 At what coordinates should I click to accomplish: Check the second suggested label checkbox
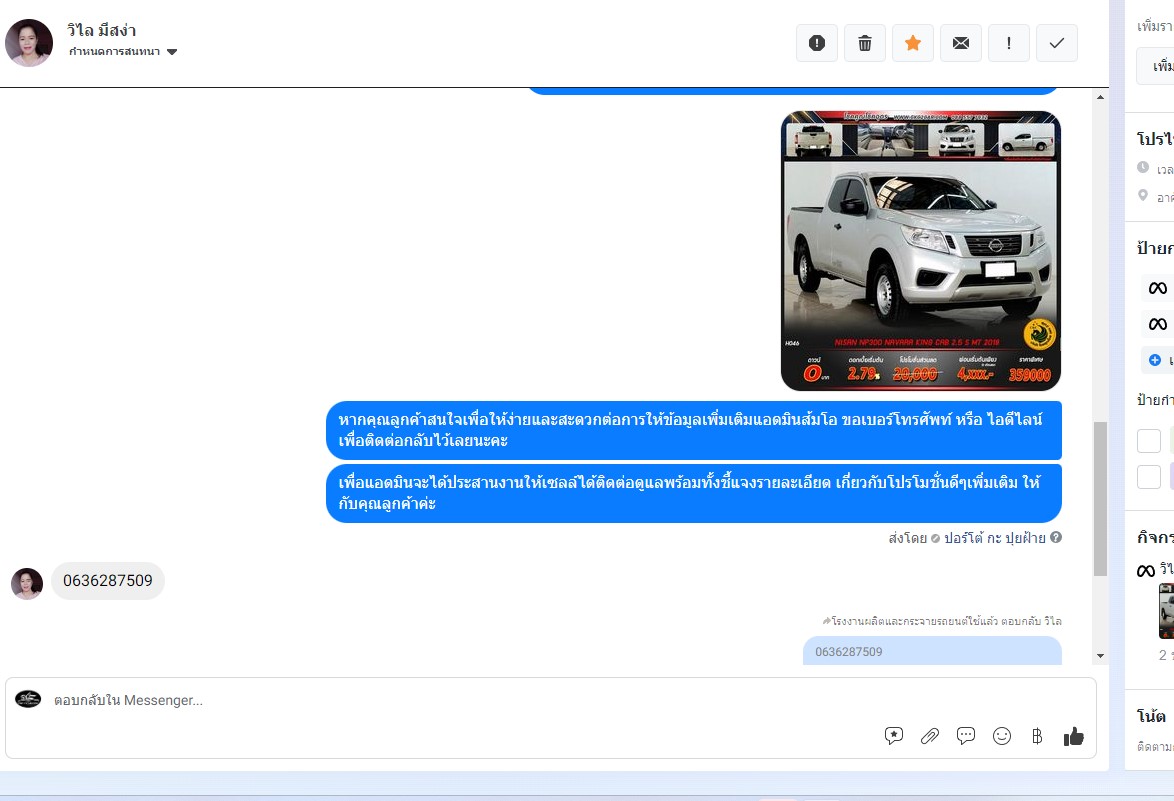click(1149, 476)
